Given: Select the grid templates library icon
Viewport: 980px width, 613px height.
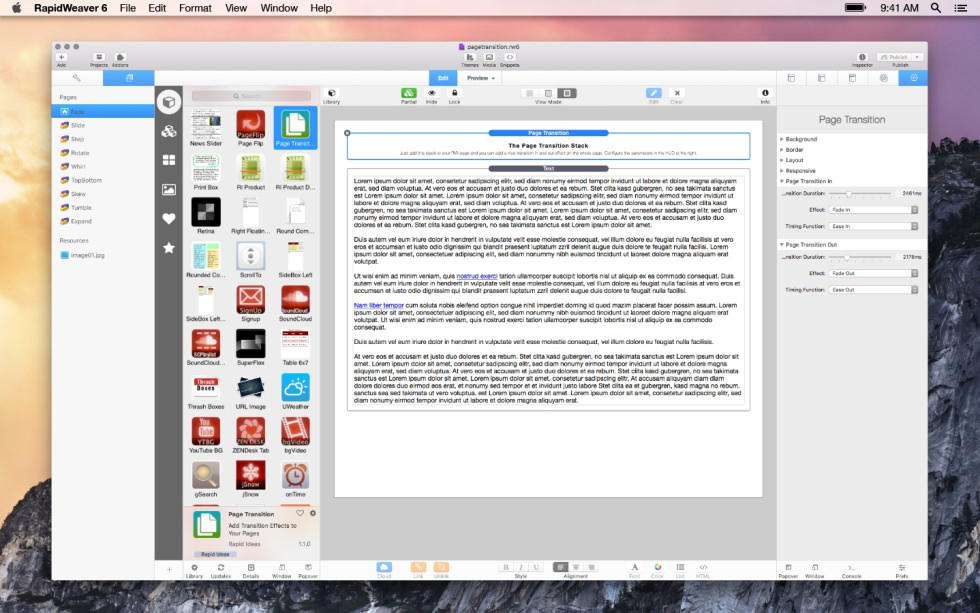Looking at the screenshot, I should click(169, 160).
